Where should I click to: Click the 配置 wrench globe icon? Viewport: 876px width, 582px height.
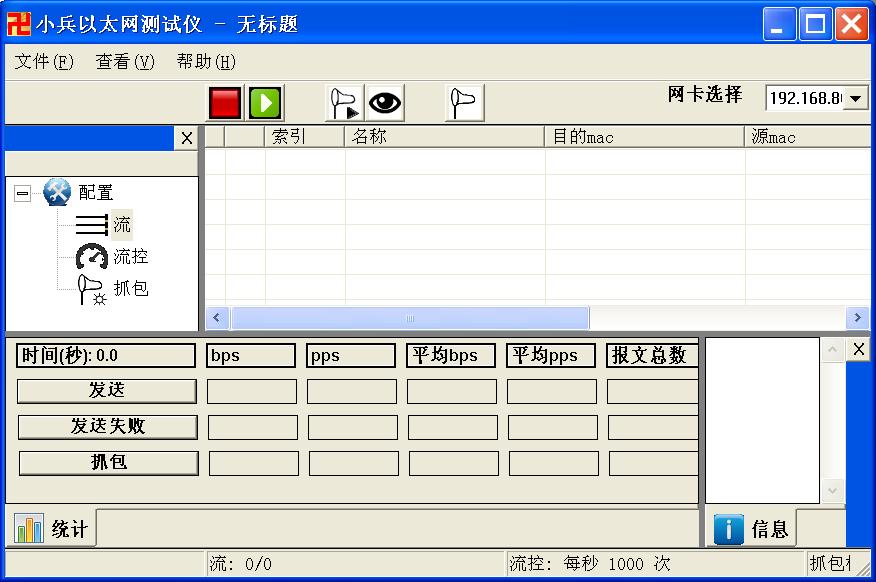click(x=57, y=192)
